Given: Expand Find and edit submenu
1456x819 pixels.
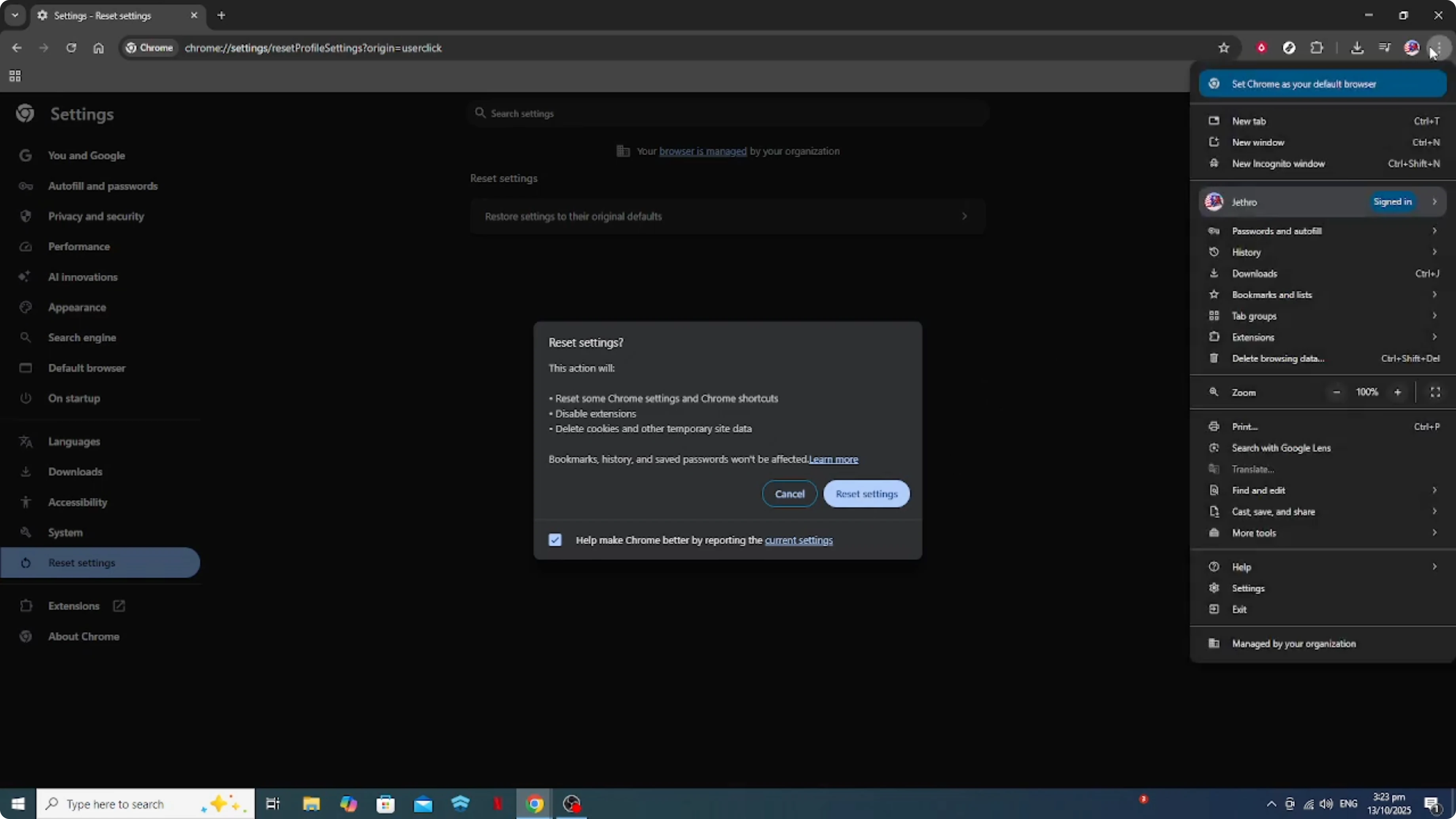Looking at the screenshot, I should 1323,491.
